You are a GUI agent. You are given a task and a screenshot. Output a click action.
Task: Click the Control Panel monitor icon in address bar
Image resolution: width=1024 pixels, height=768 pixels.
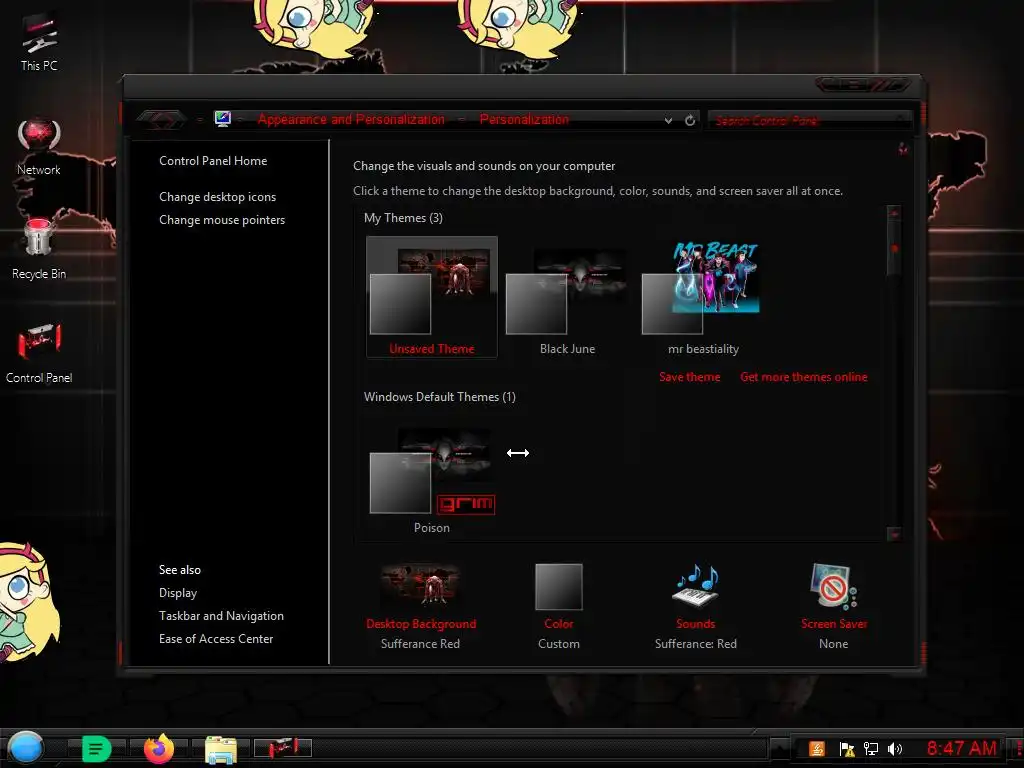[223, 119]
